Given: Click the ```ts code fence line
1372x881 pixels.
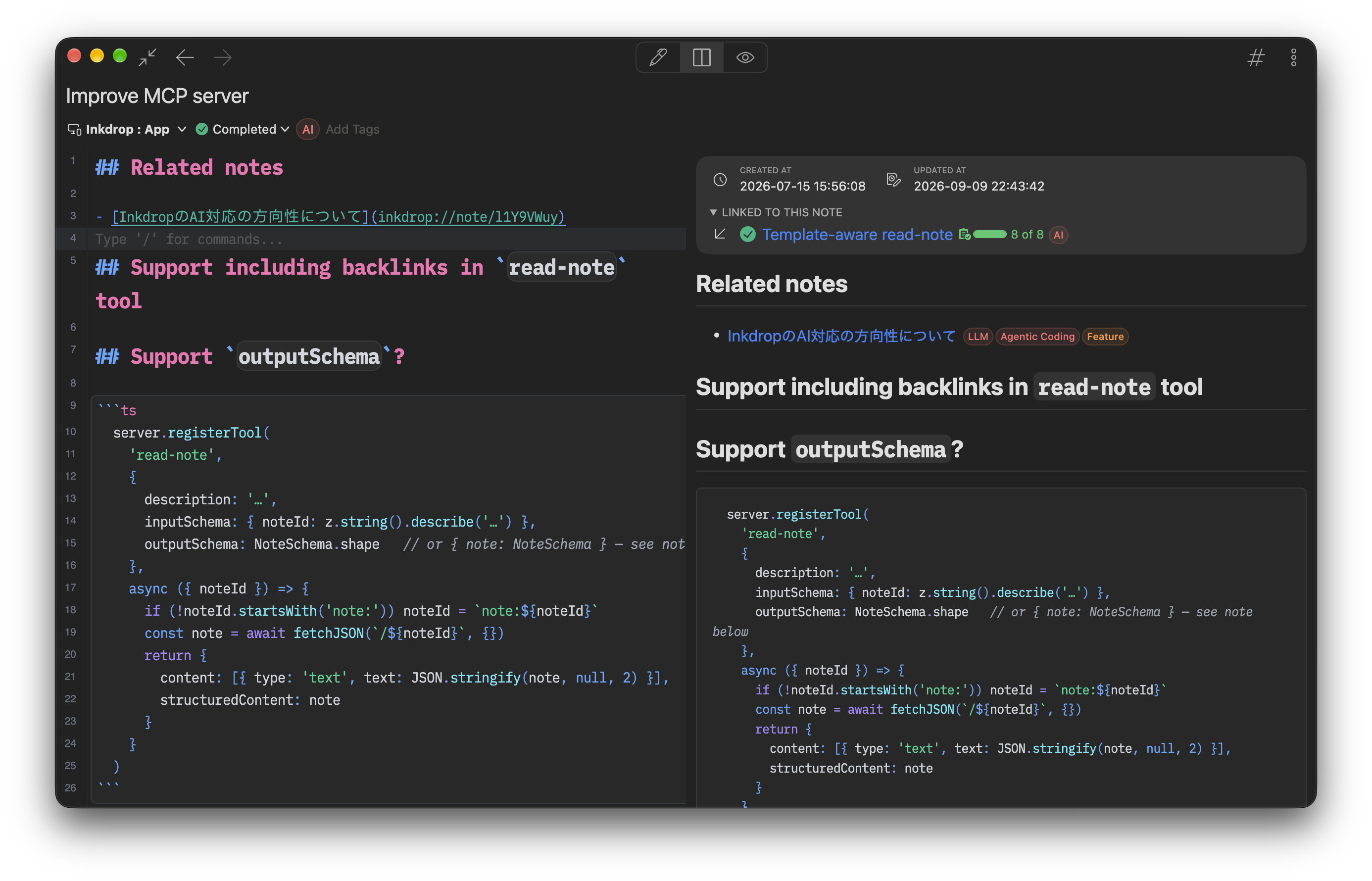Looking at the screenshot, I should pyautogui.click(x=118, y=410).
